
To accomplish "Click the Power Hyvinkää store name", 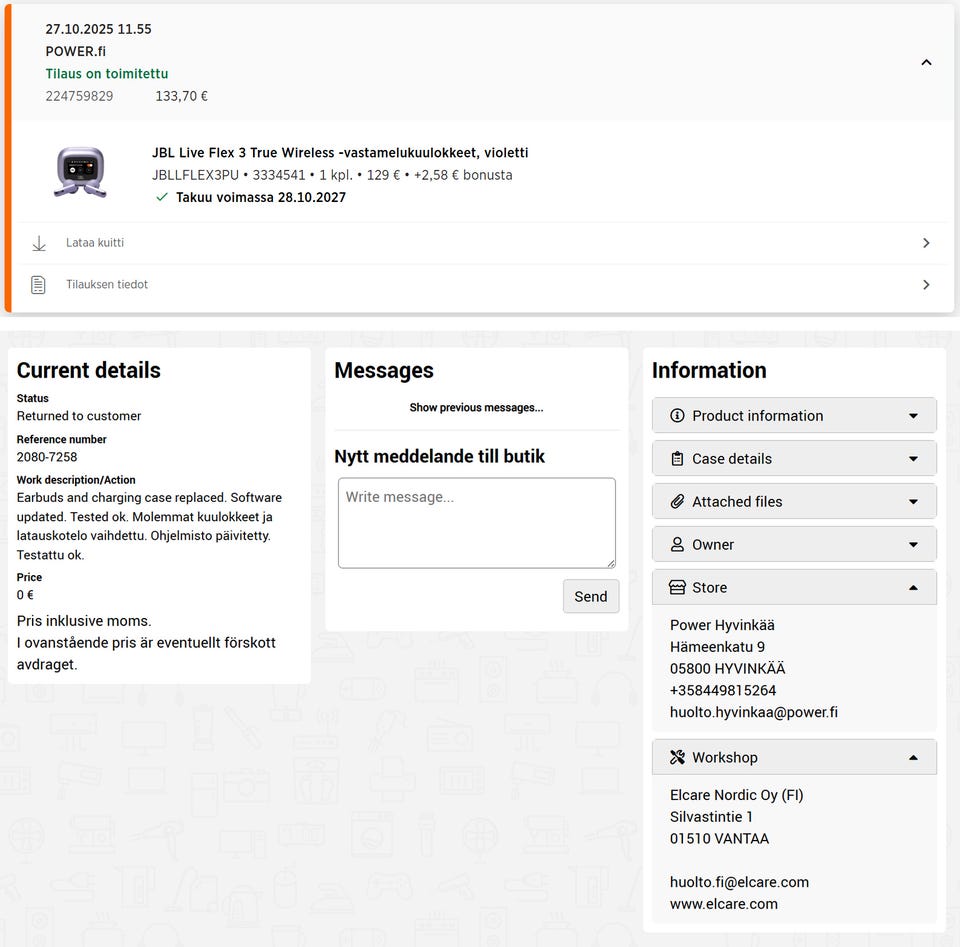I will pos(722,625).
